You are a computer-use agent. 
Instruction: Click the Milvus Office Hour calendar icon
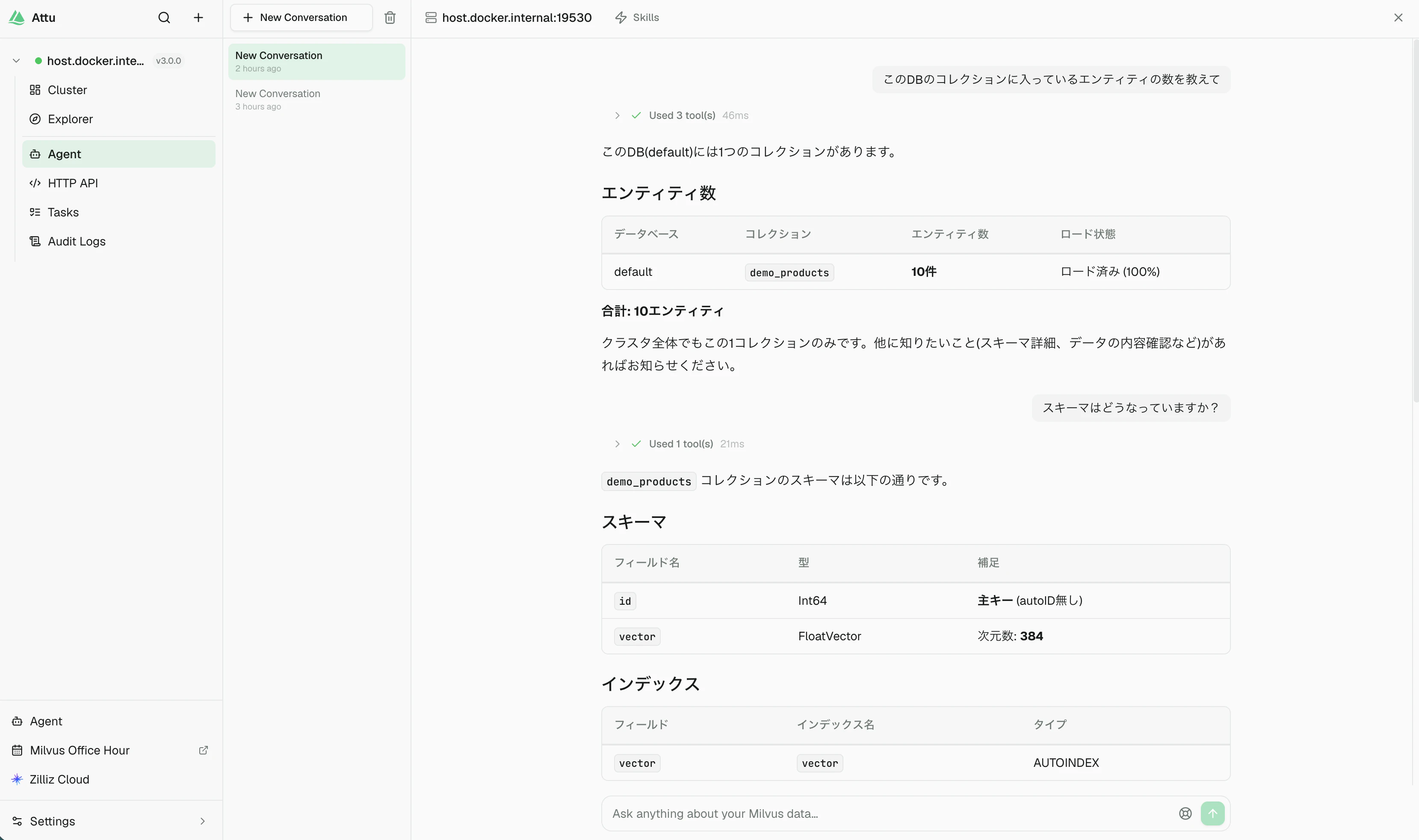pos(17,751)
